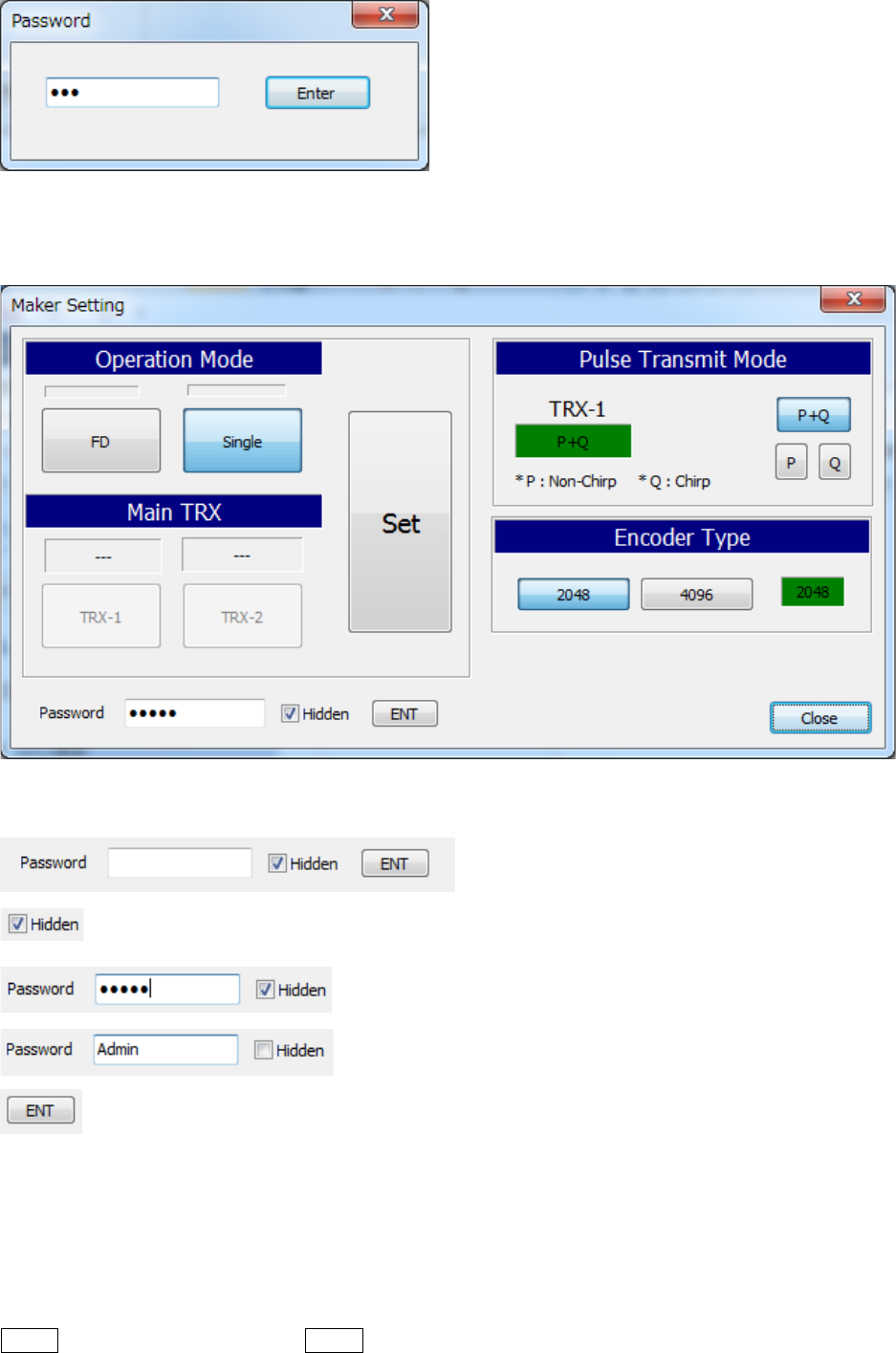The height and width of the screenshot is (1353, 896).
Task: Toggle Hidden checkbox beside five-dot password field
Action: tap(265, 990)
